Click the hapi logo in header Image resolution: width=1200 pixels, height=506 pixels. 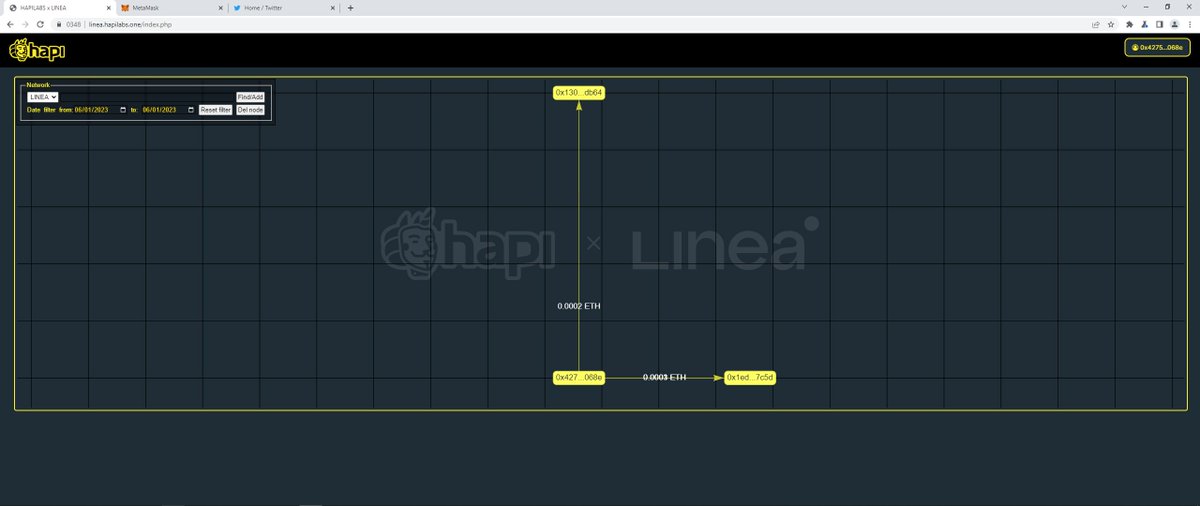click(x=36, y=49)
